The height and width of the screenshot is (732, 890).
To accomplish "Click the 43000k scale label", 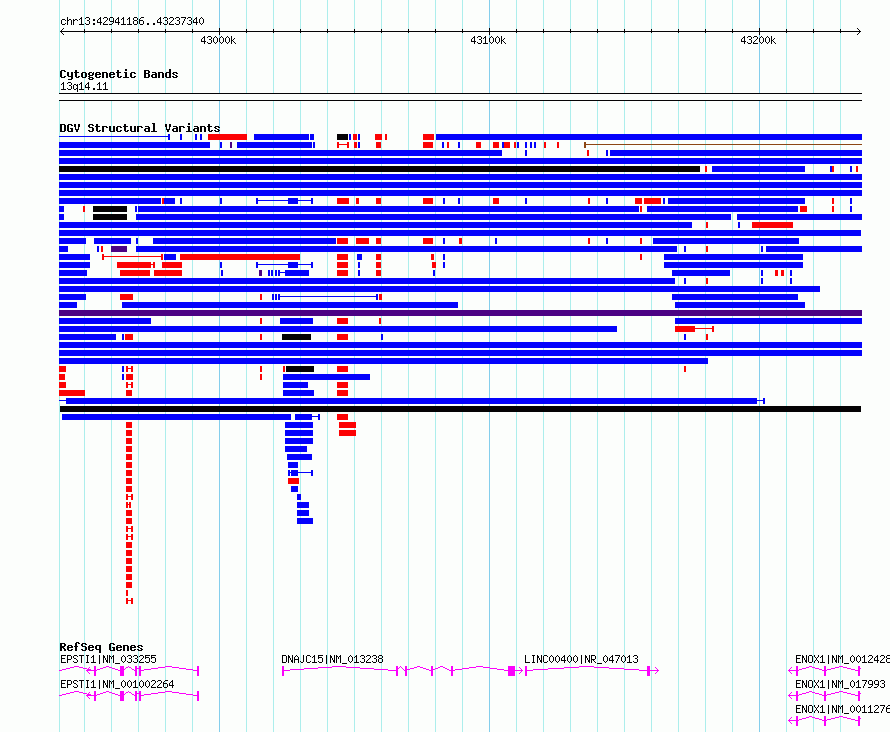I will click(x=218, y=40).
